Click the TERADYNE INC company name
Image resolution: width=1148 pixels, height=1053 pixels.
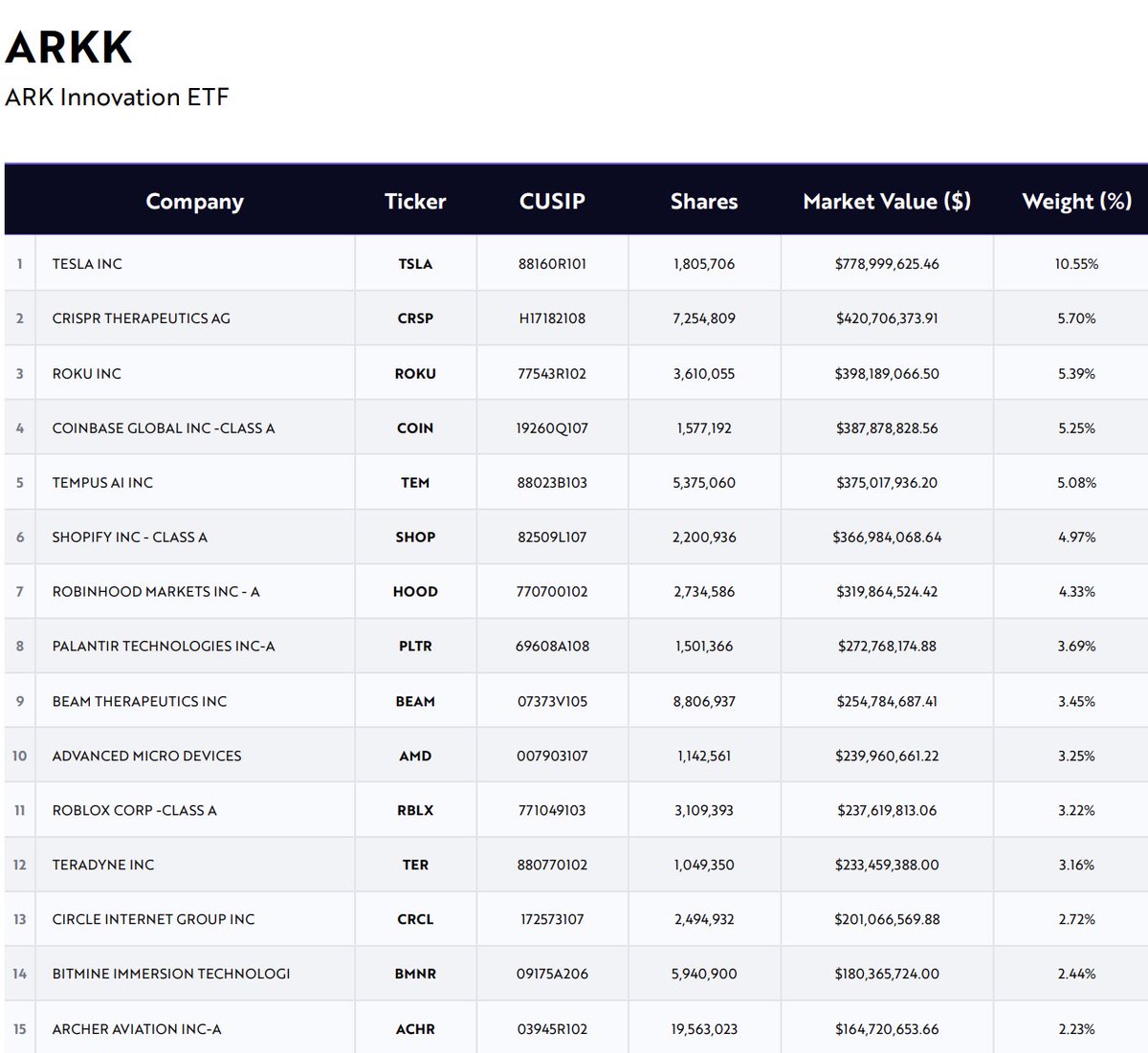coord(103,866)
